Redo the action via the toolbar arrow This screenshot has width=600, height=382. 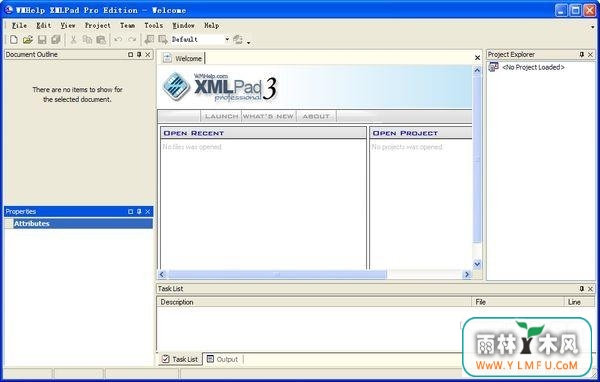[x=132, y=39]
